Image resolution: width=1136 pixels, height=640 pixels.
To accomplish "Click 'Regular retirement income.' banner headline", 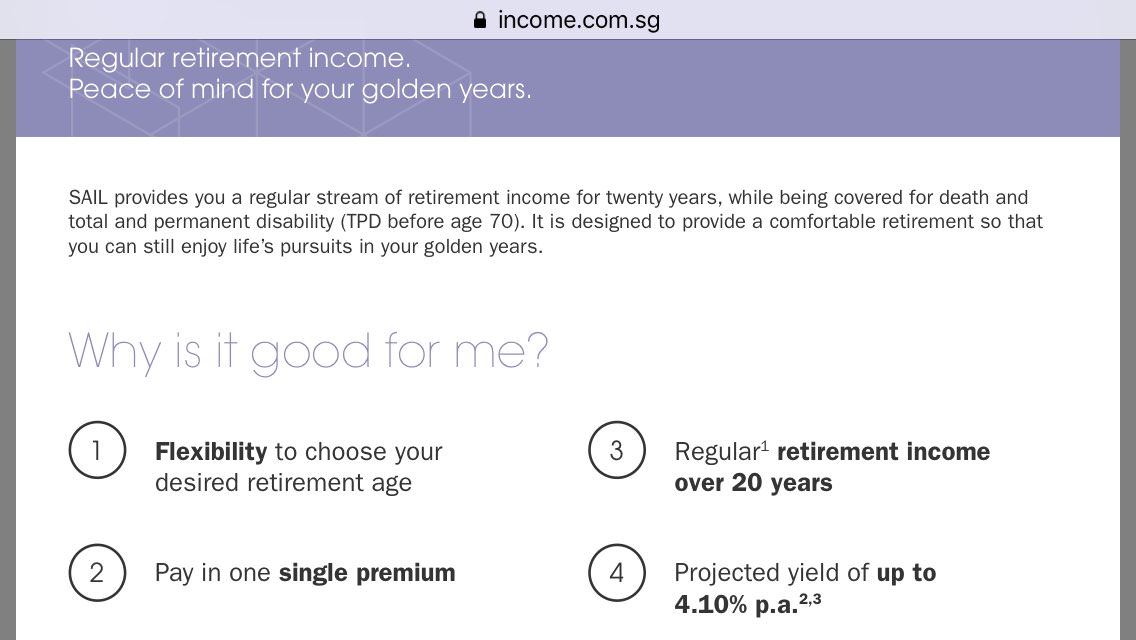I will (x=239, y=58).
